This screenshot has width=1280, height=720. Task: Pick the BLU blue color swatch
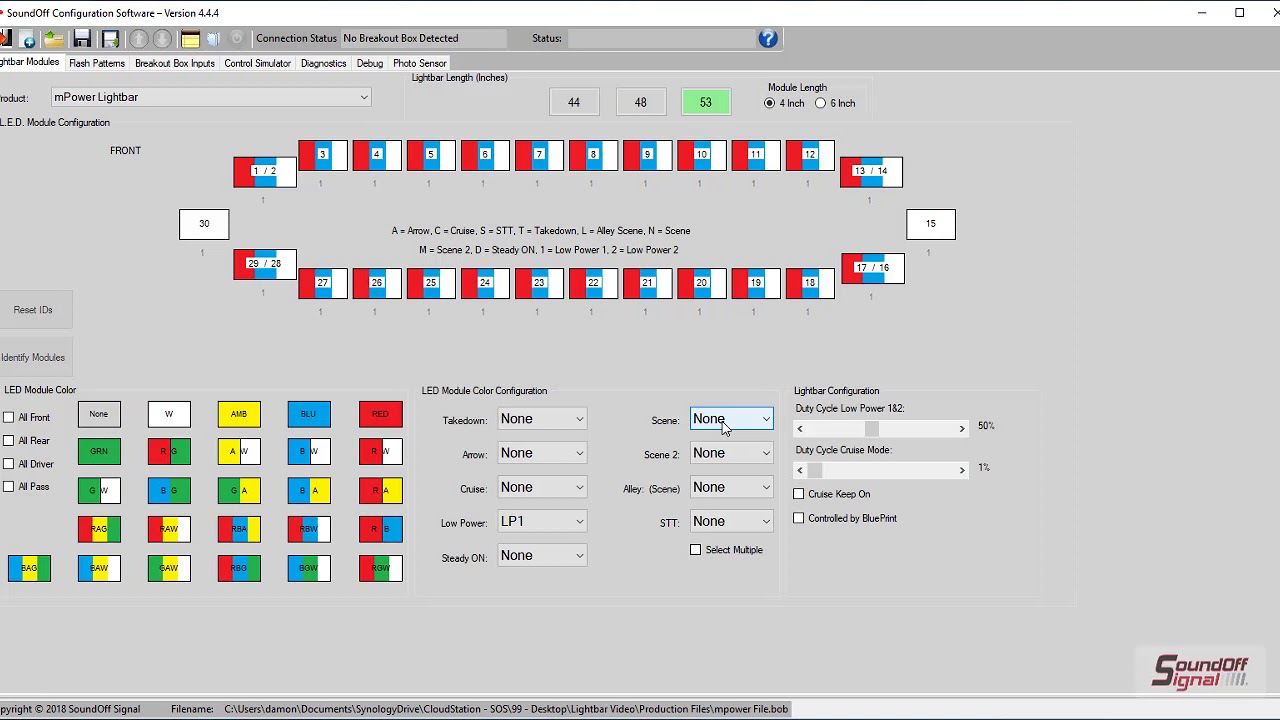[x=309, y=414]
